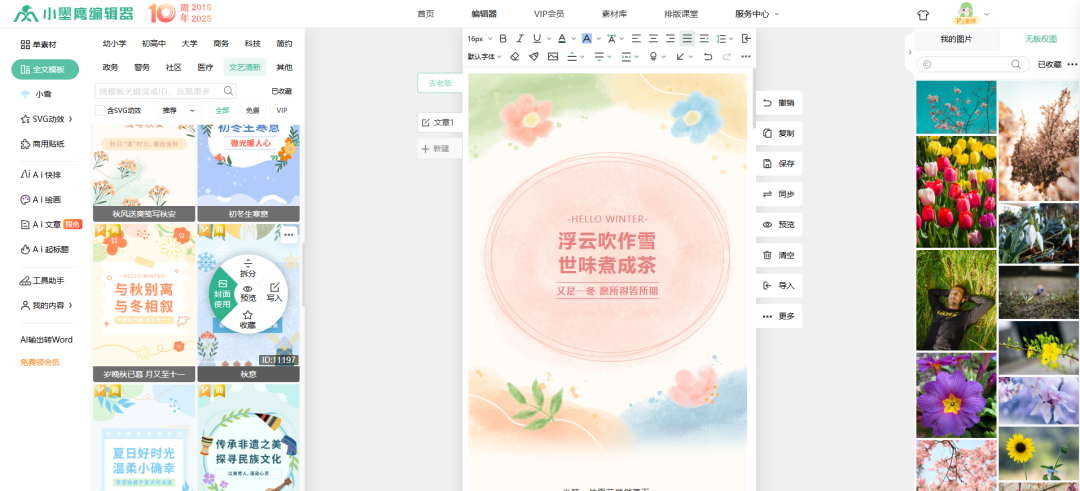Image resolution: width=1080 pixels, height=491 pixels.
Task: Click the toolbar three-dots more icon
Action: click(745, 56)
